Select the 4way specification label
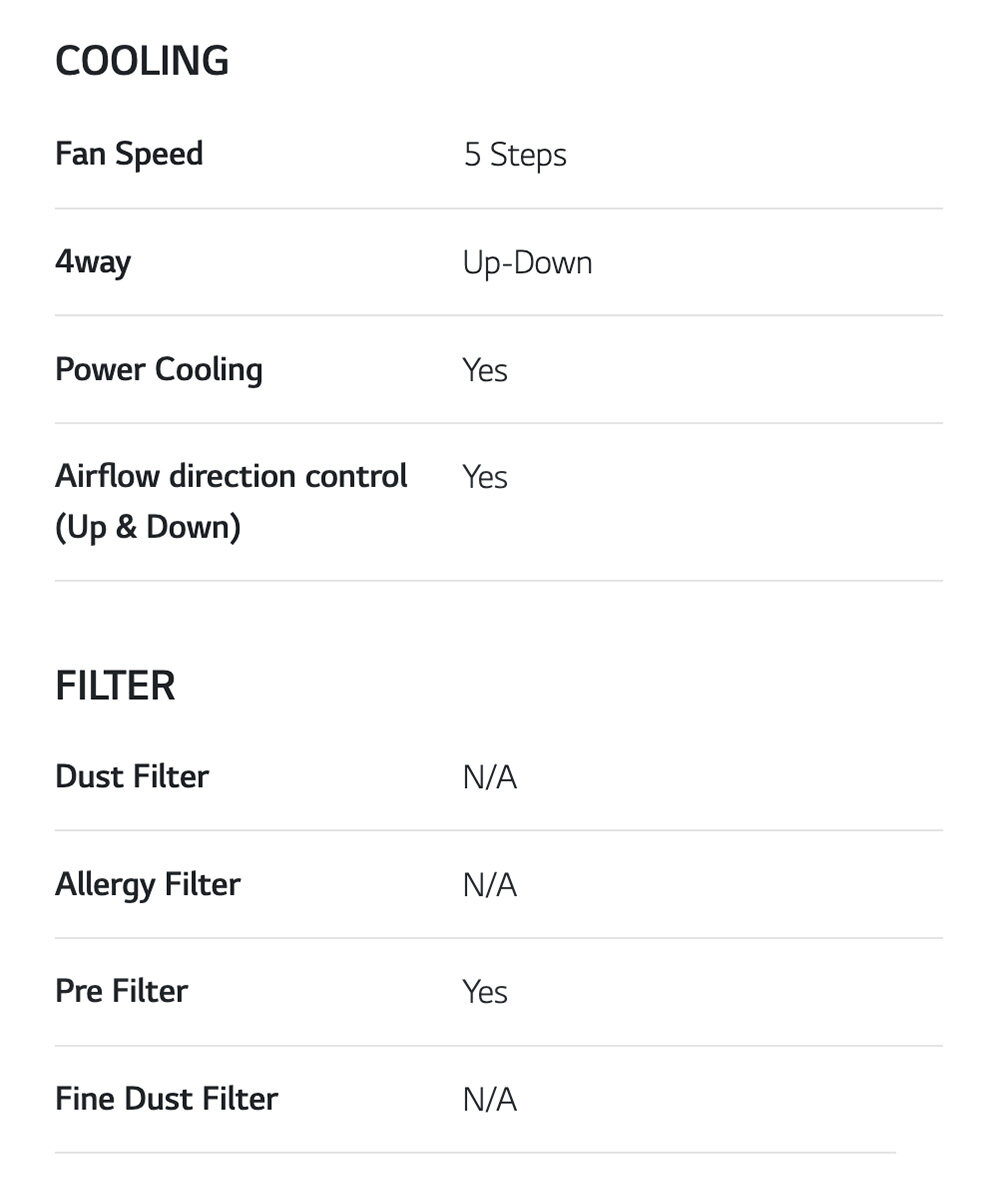Screen dimensions: 1000x1189 (93, 262)
